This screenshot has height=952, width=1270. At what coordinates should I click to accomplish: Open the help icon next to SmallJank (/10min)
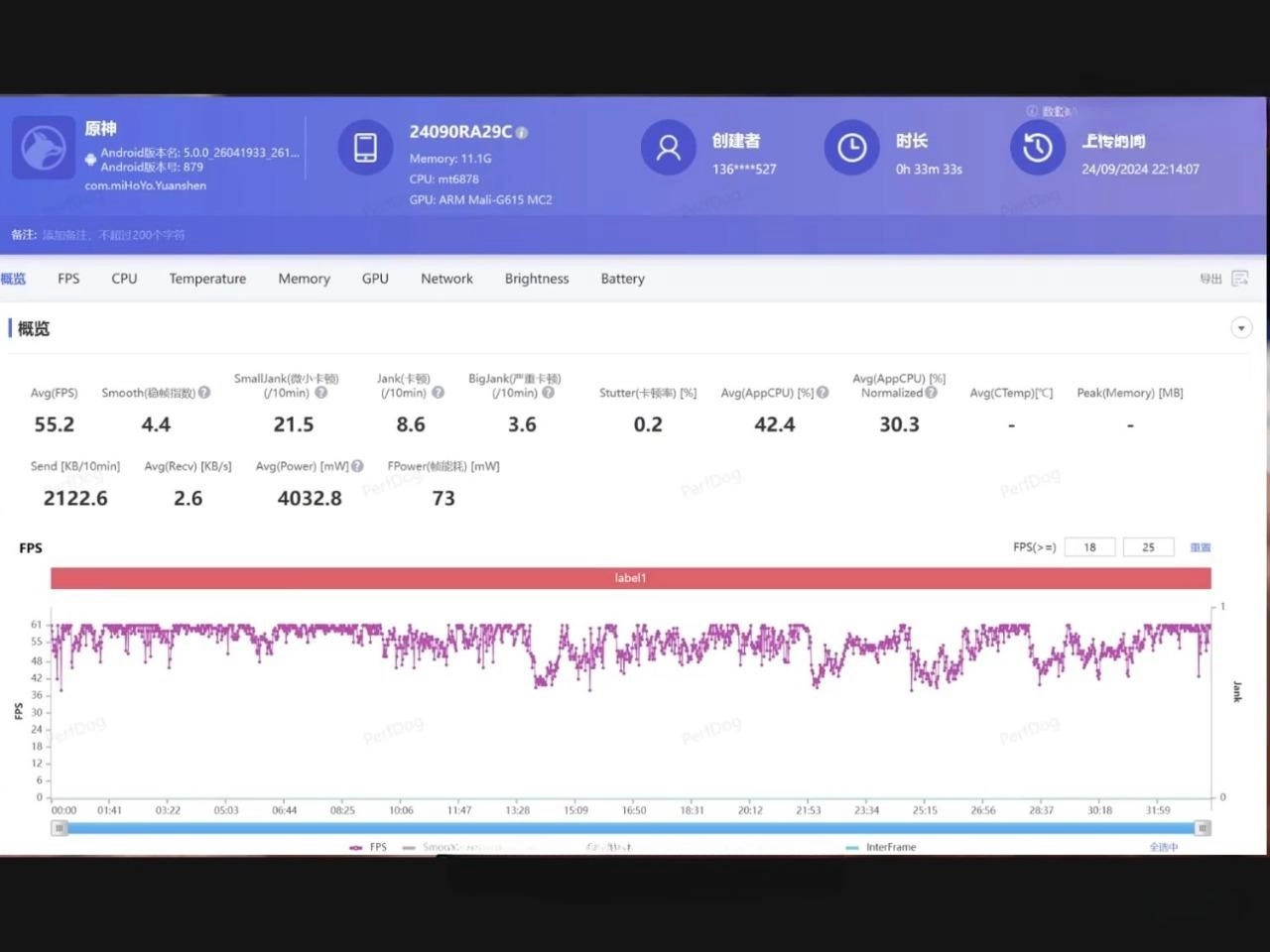tap(320, 393)
